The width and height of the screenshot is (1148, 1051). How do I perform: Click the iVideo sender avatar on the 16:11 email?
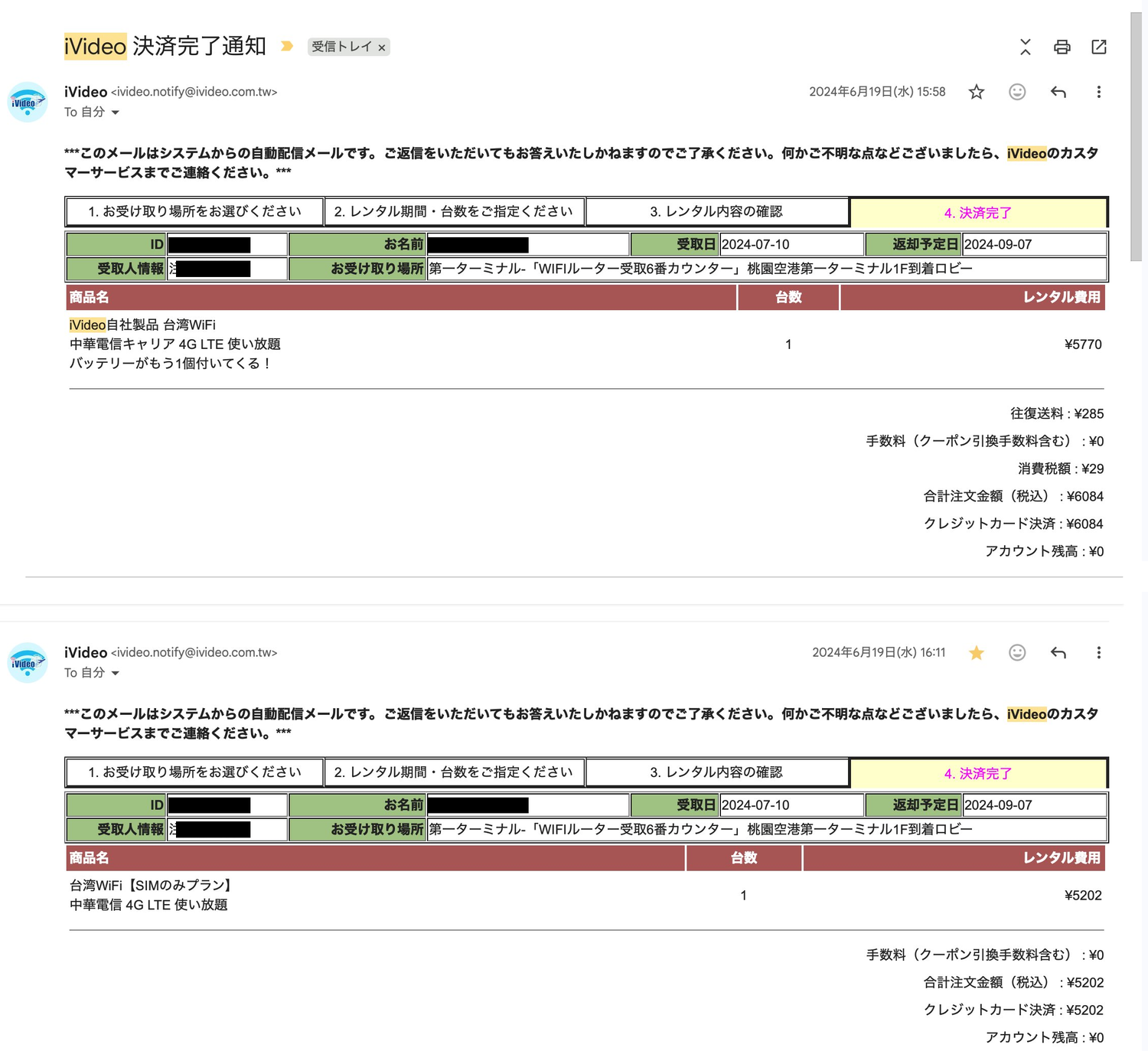point(28,662)
